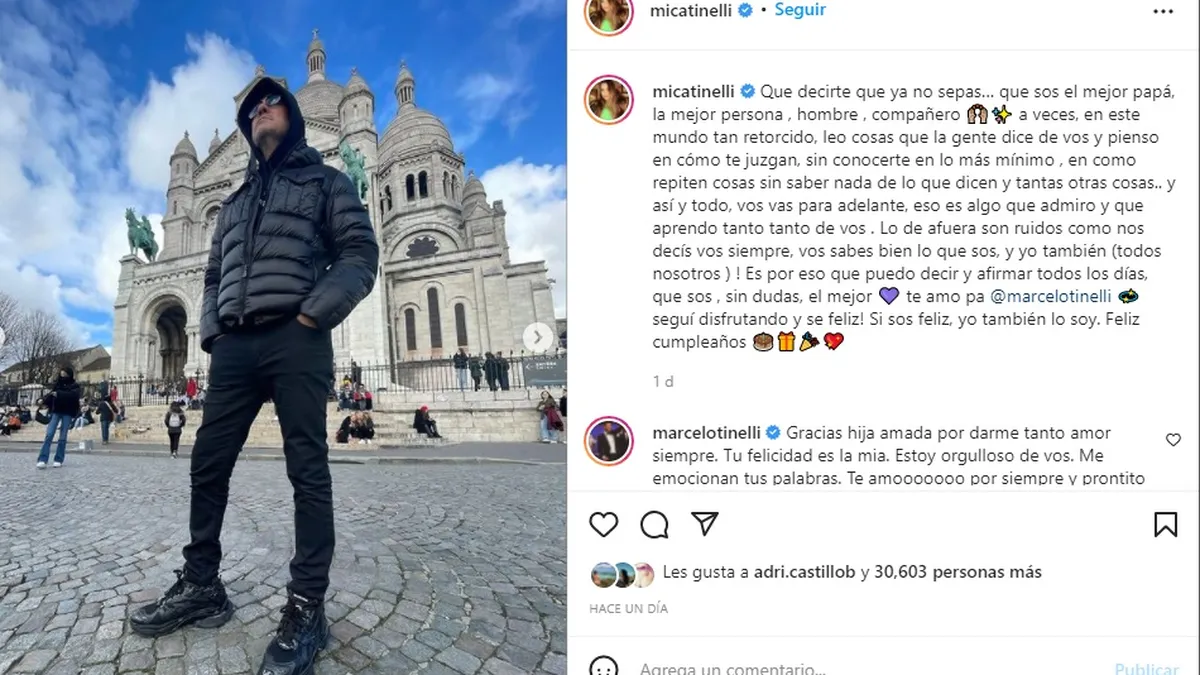Open marcelotinelli's avatar in the comments
The width and height of the screenshot is (1200, 675).
point(608,441)
